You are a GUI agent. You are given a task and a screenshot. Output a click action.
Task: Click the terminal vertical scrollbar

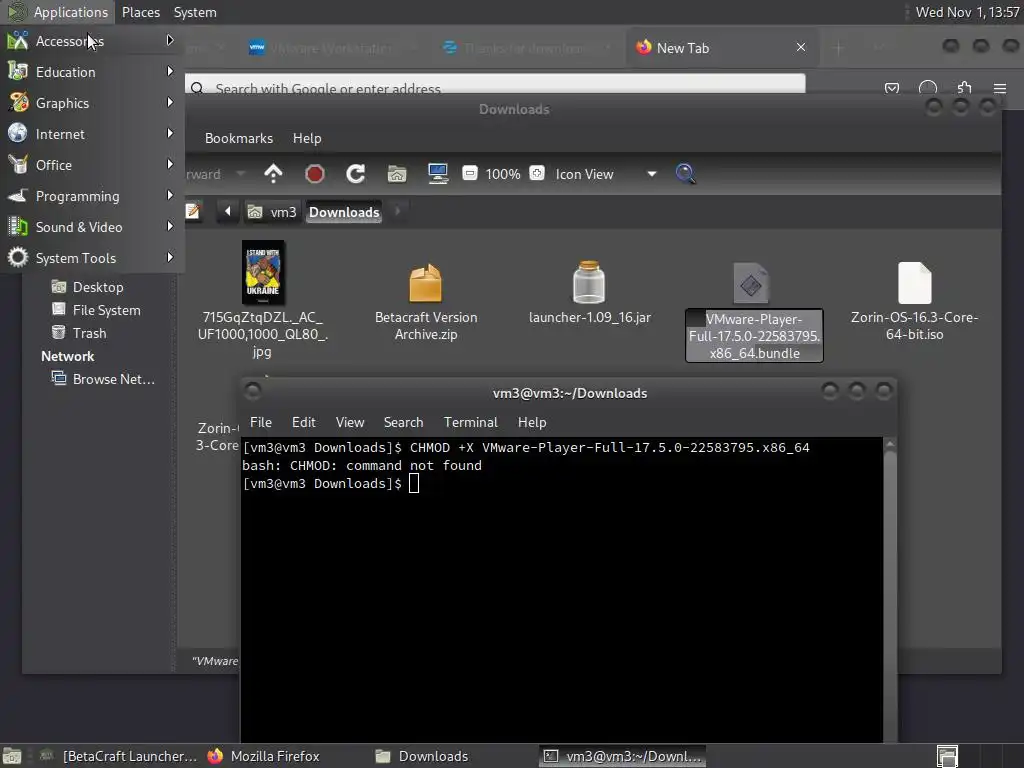click(x=889, y=591)
